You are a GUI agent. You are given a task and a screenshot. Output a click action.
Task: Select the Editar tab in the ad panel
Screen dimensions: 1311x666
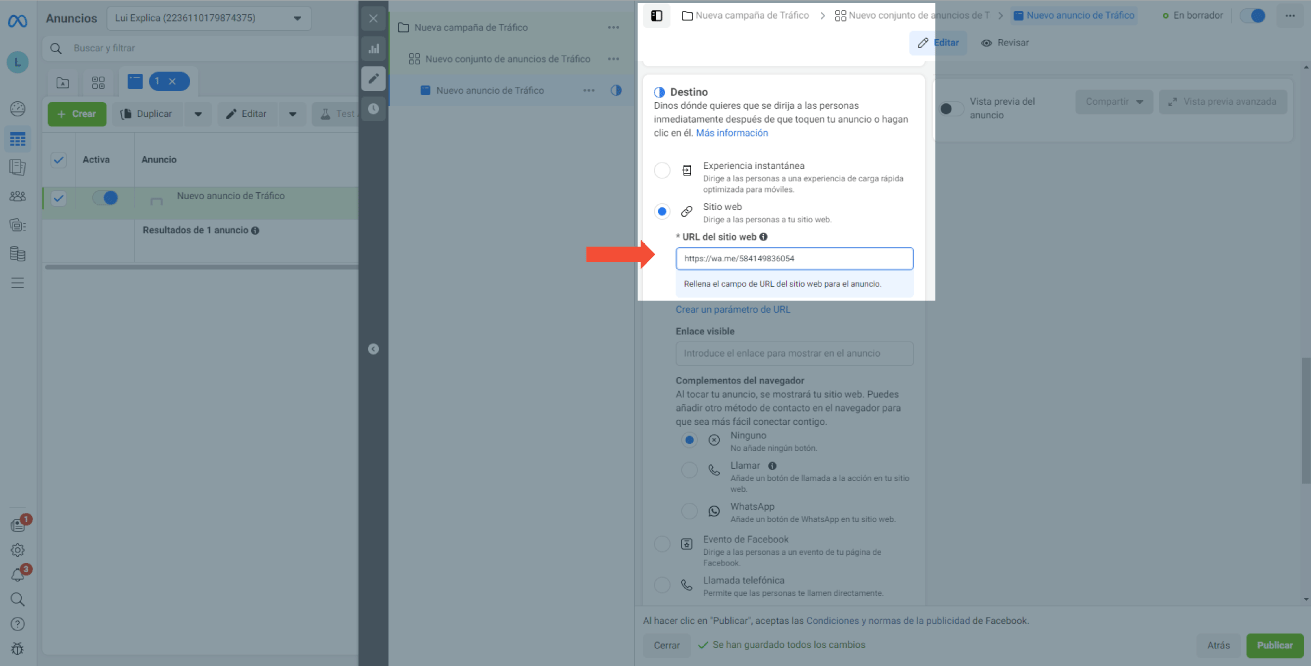coord(938,43)
